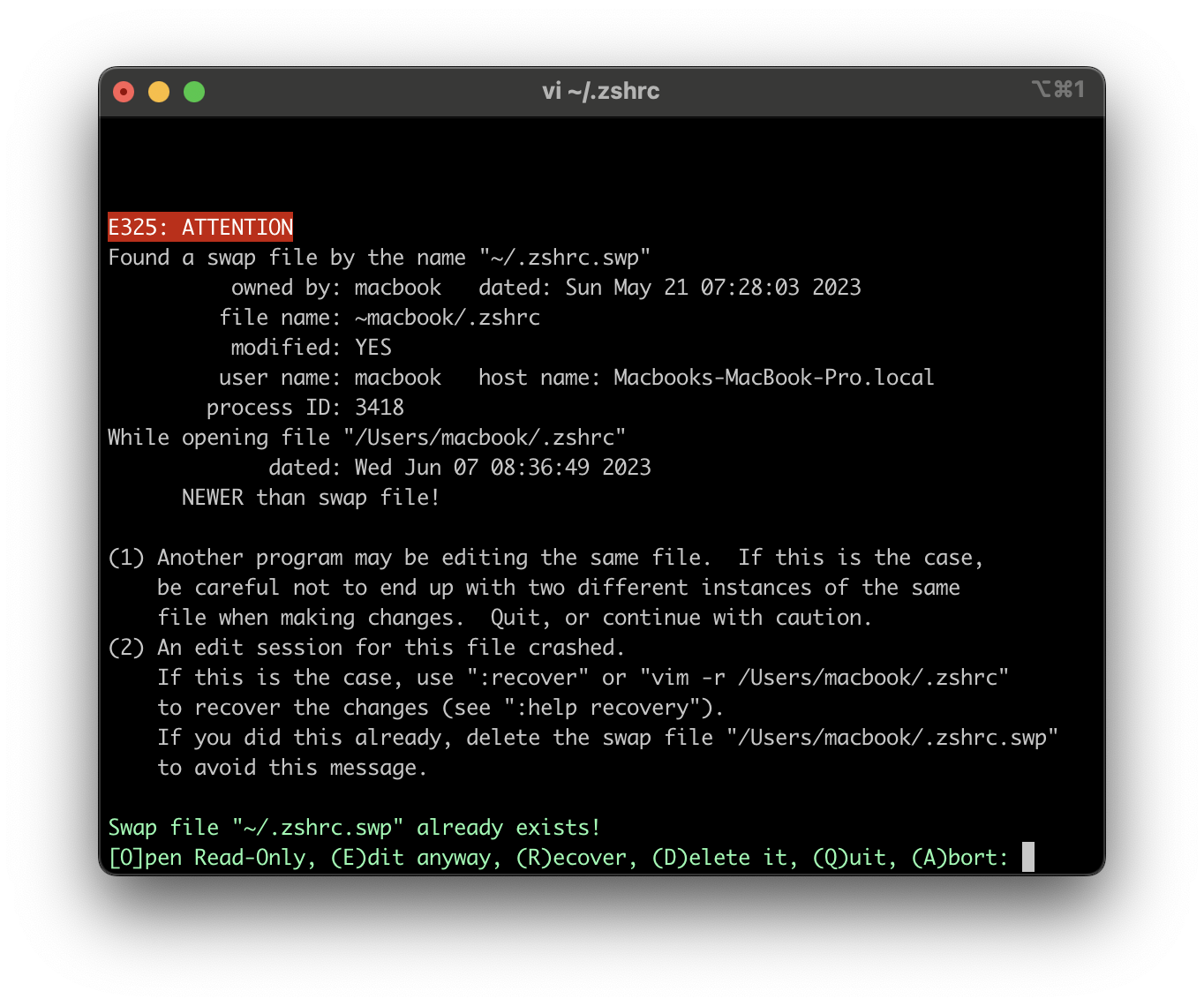The width and height of the screenshot is (1204, 1006).
Task: Click the green fullscreen traffic light
Action: (x=194, y=91)
